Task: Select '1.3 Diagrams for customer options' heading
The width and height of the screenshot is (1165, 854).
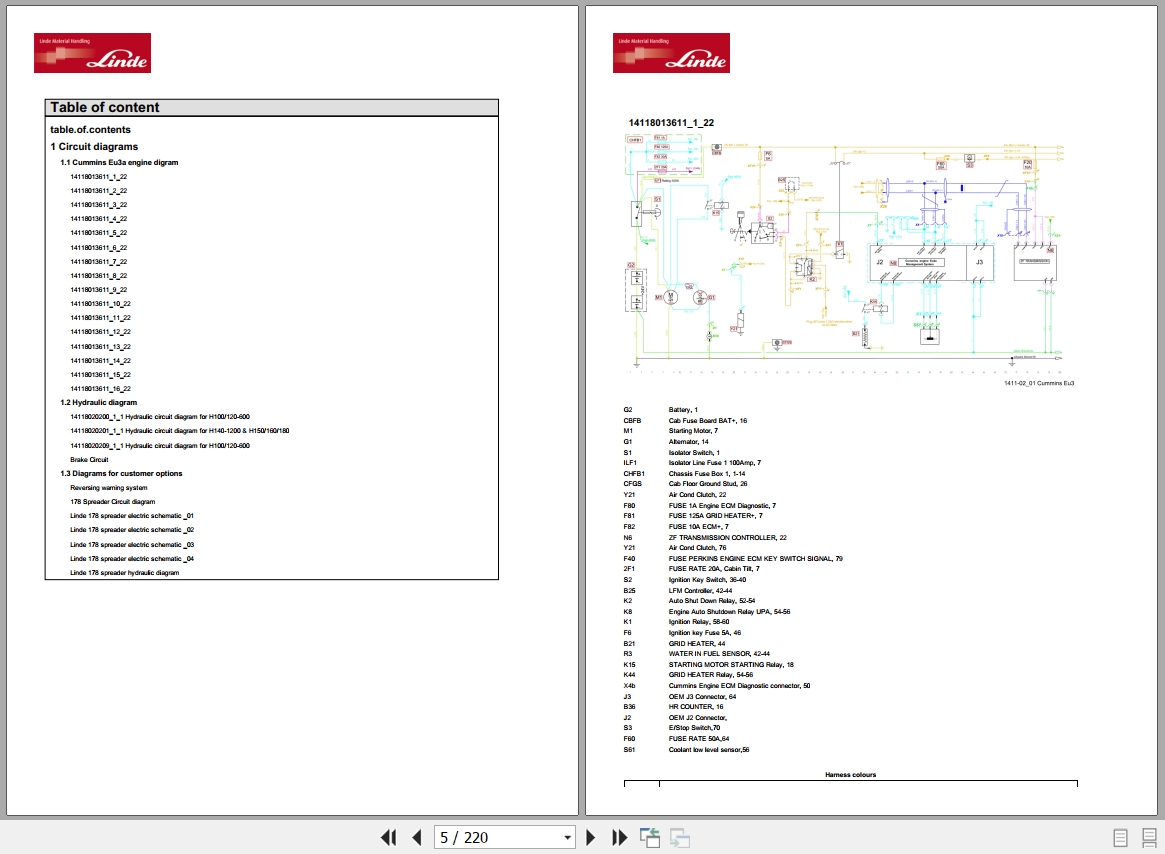Action: (x=121, y=473)
